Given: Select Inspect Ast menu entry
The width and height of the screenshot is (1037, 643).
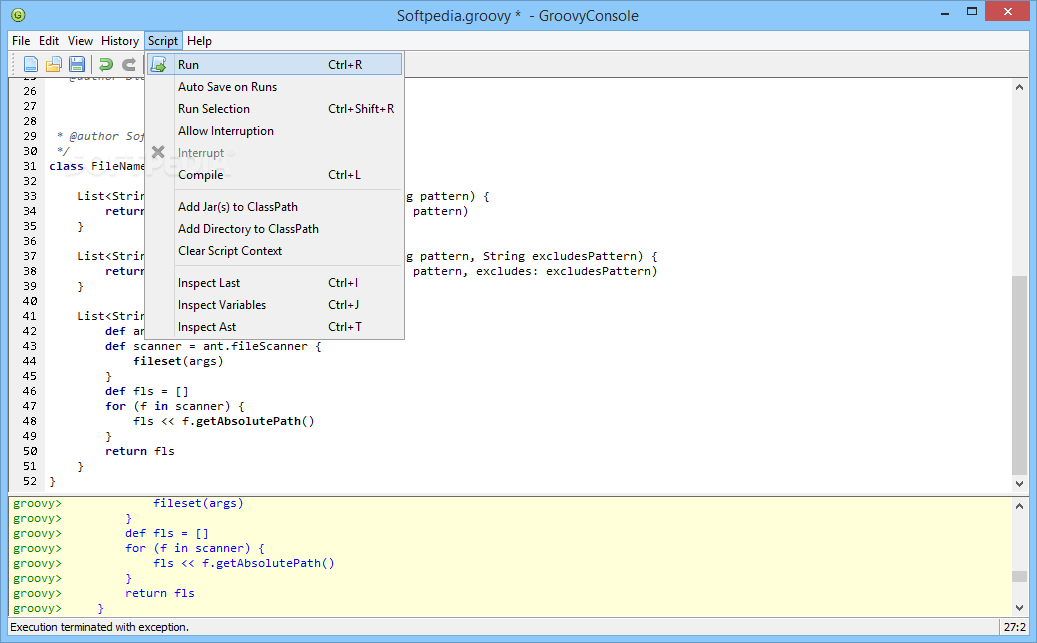Looking at the screenshot, I should point(274,327).
